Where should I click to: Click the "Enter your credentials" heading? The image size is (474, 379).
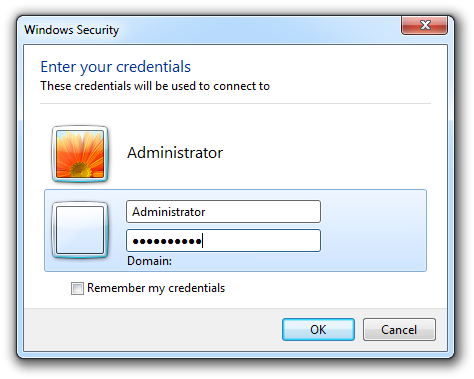tap(115, 67)
